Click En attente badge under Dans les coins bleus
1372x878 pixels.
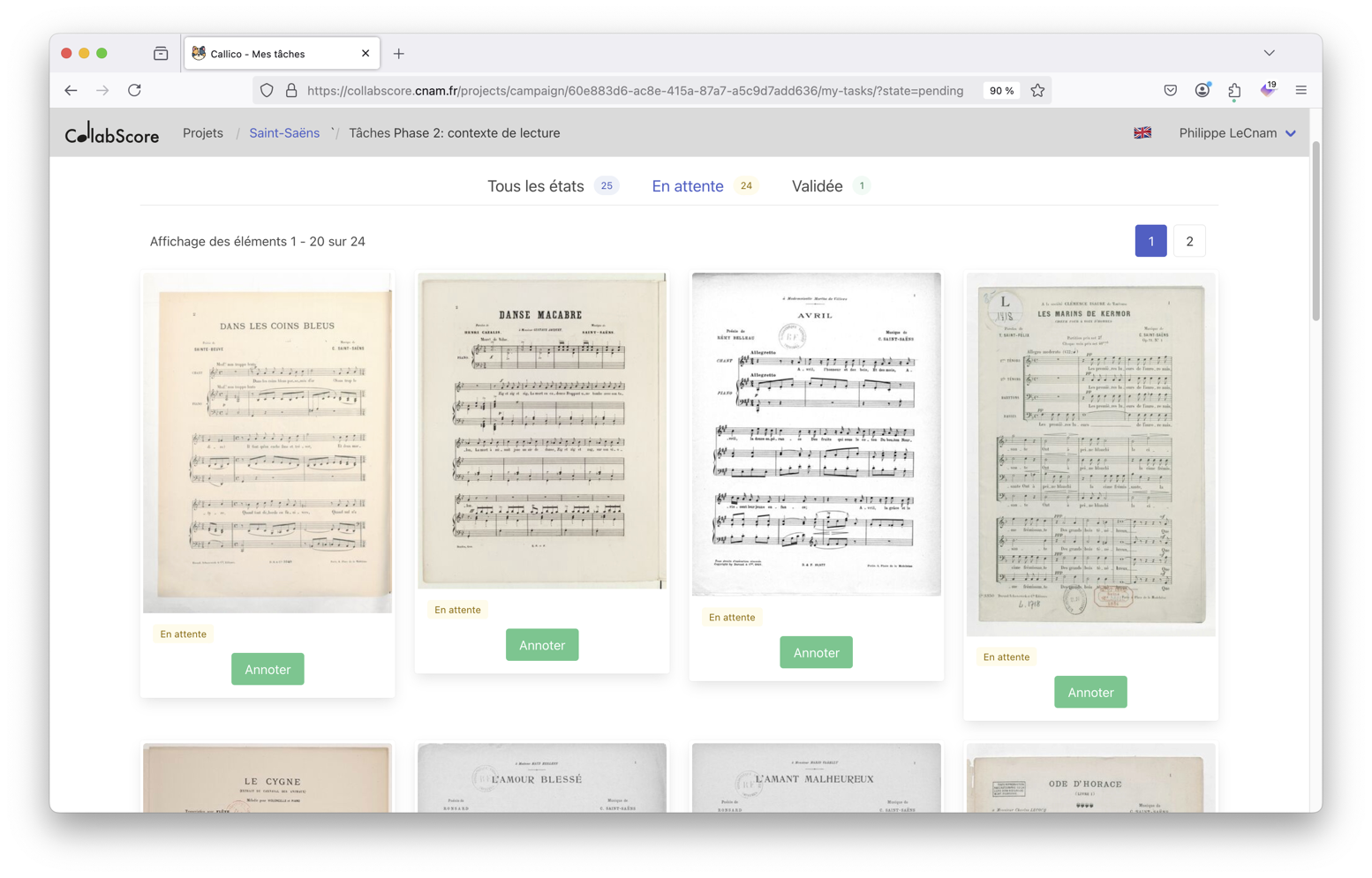(184, 634)
